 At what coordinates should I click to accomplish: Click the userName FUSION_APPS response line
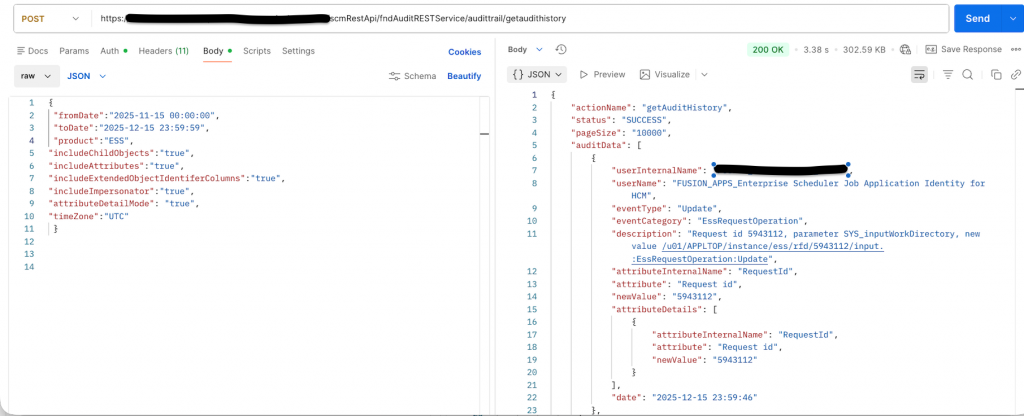tap(797, 189)
